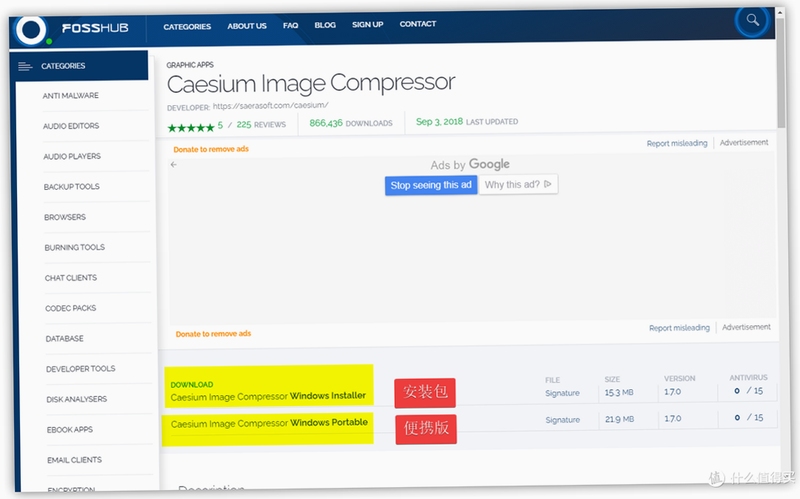Click the CATEGORIES sidebar header
800x499 pixels.
(x=80, y=66)
